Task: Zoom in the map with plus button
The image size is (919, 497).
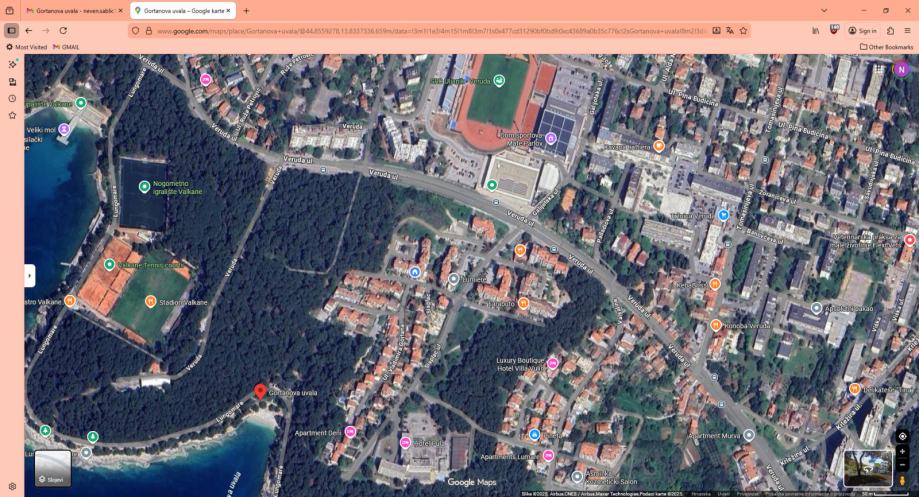Action: point(903,452)
